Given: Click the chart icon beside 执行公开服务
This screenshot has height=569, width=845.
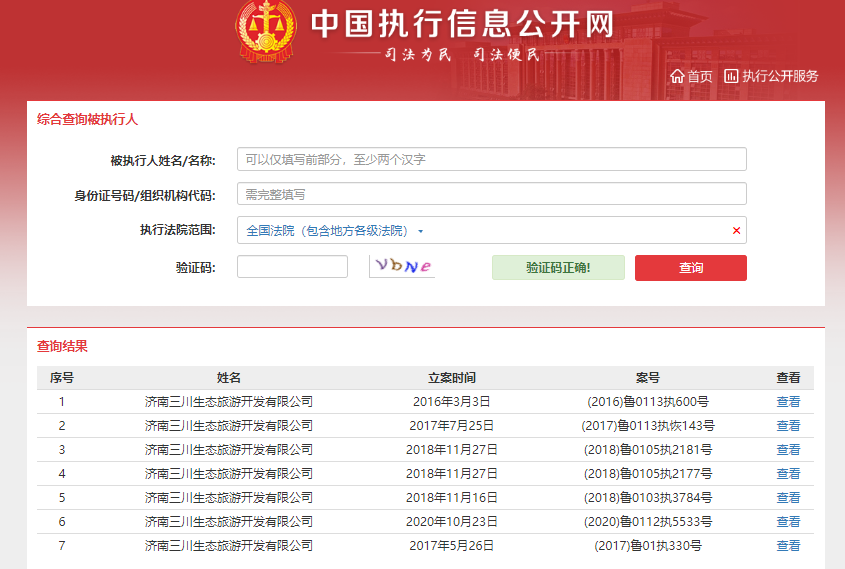Looking at the screenshot, I should click(731, 76).
